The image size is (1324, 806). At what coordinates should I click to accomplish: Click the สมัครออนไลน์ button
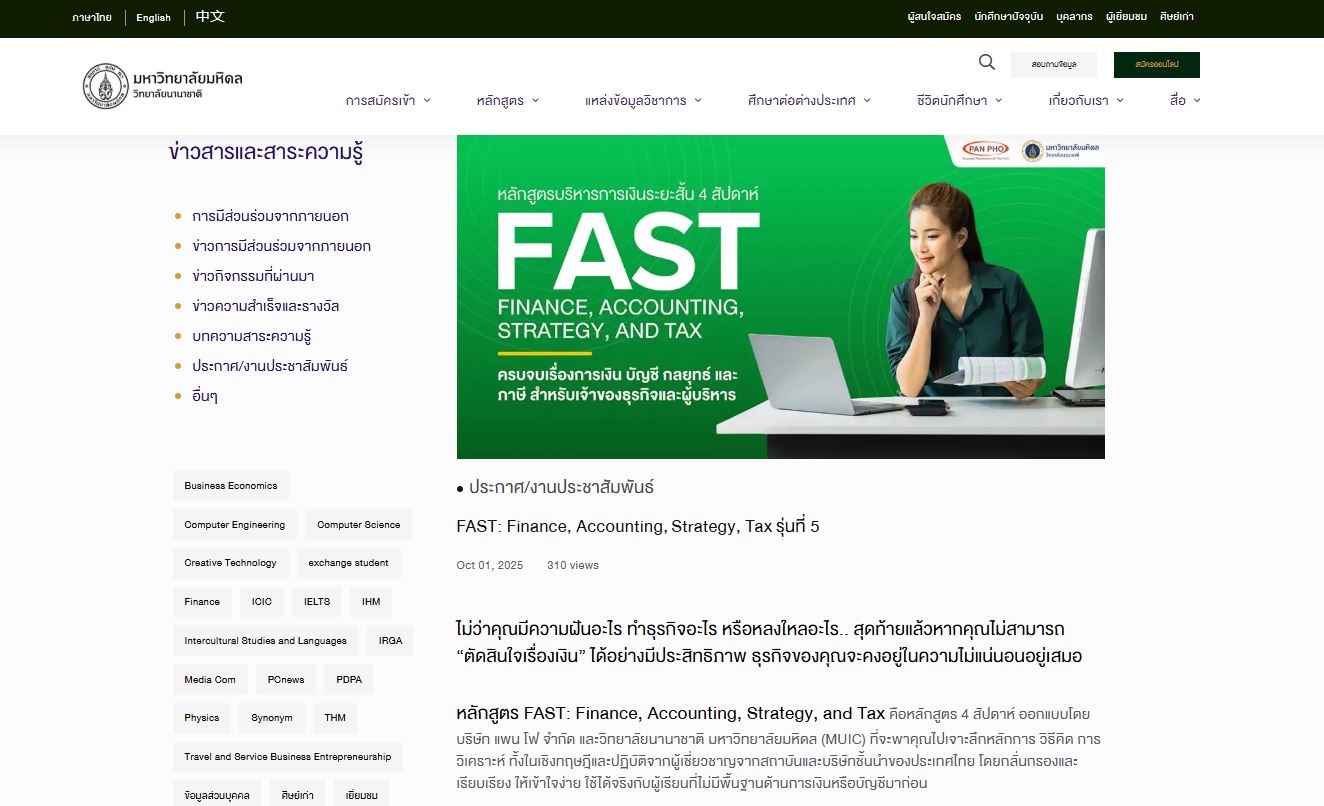coord(1157,65)
